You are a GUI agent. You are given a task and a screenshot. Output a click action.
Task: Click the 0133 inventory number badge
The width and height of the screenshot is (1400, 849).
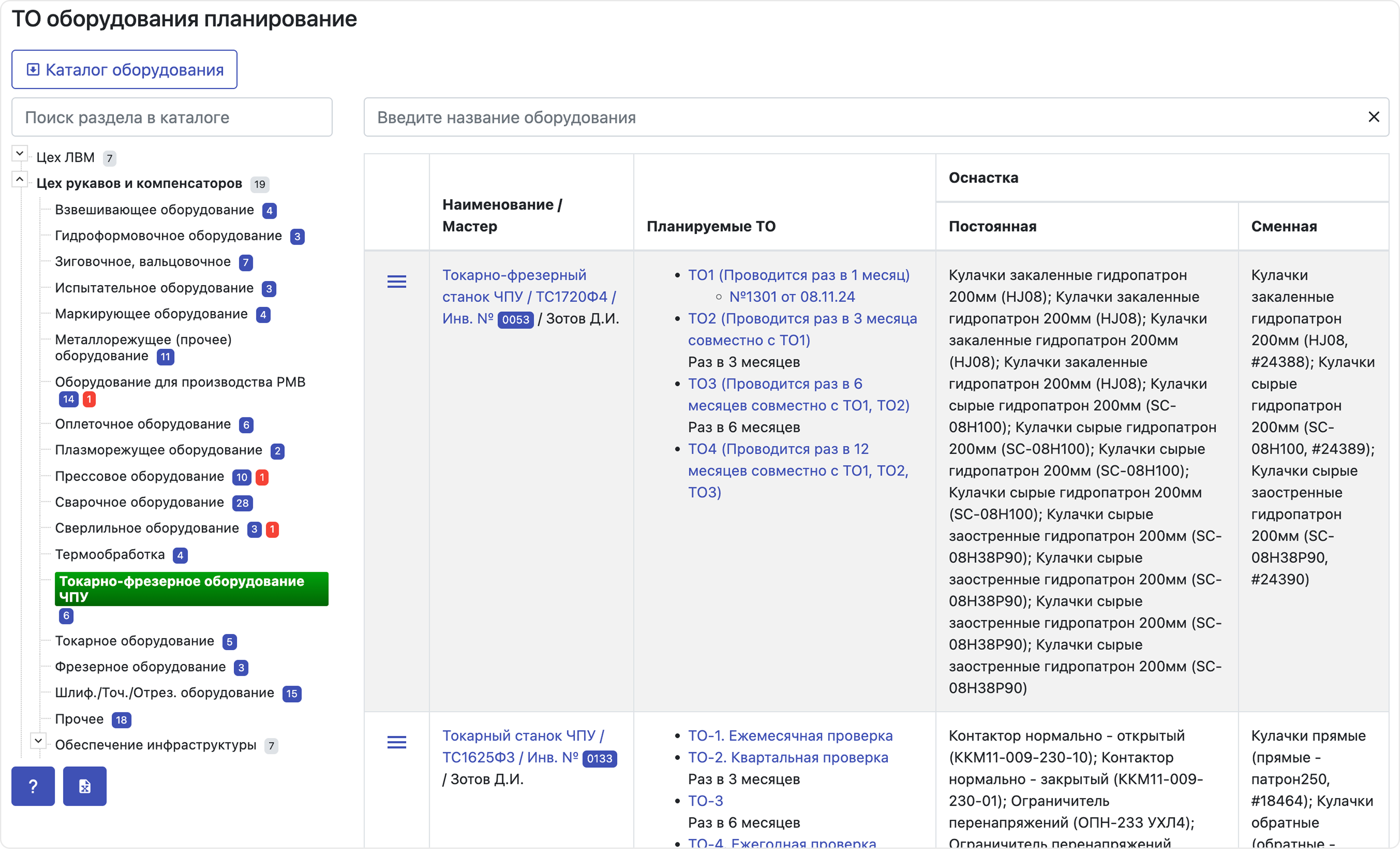pyautogui.click(x=599, y=759)
